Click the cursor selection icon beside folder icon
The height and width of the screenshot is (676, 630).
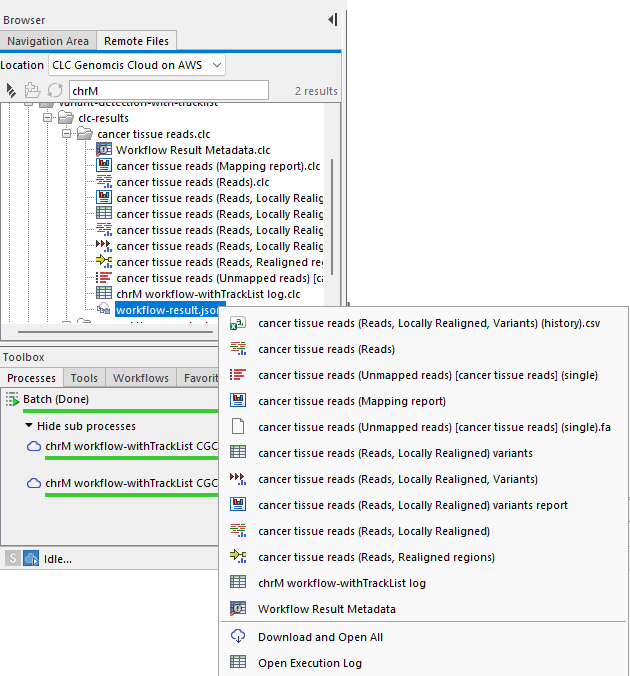pos(11,91)
